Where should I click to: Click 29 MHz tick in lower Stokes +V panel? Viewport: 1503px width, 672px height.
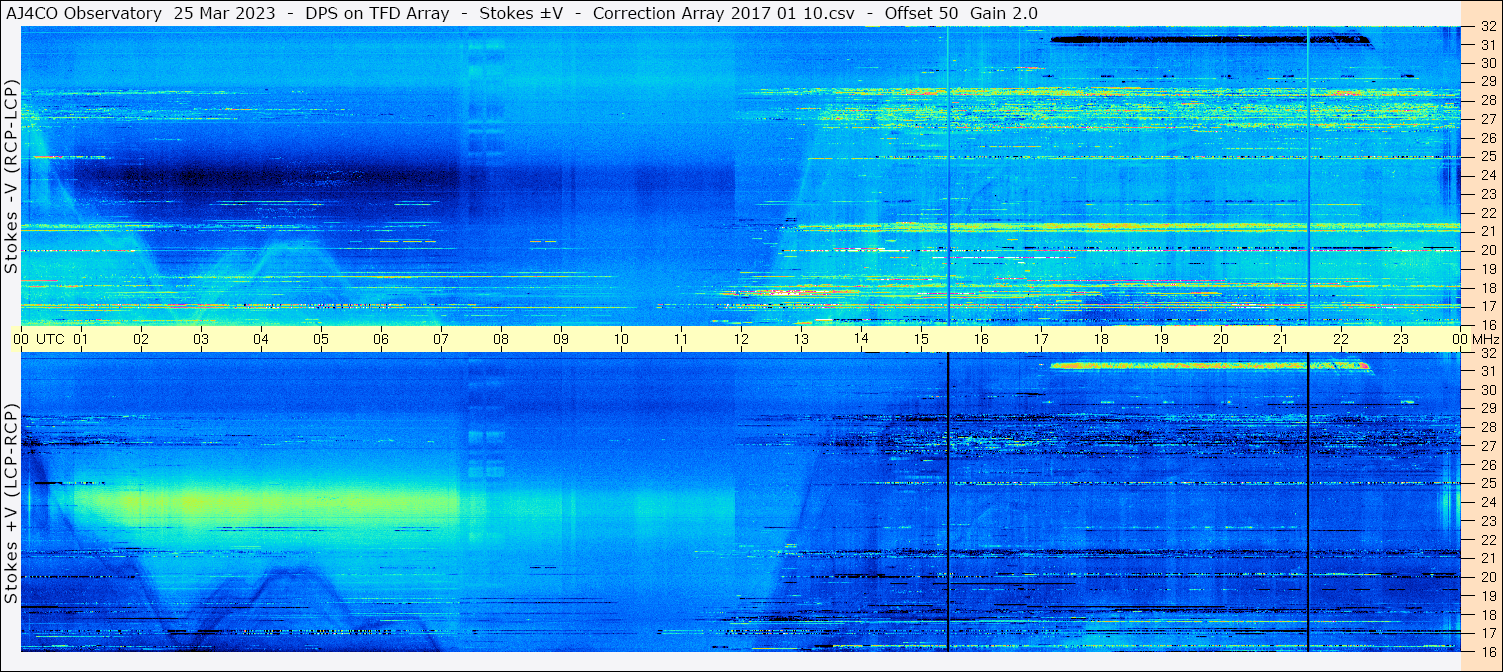(1487, 409)
